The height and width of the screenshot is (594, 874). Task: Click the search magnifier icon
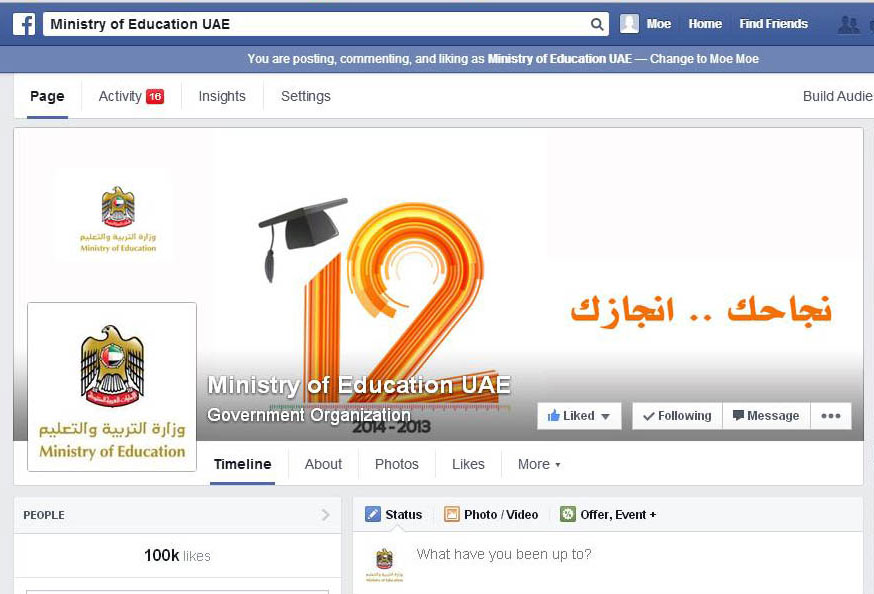pyautogui.click(x=596, y=24)
